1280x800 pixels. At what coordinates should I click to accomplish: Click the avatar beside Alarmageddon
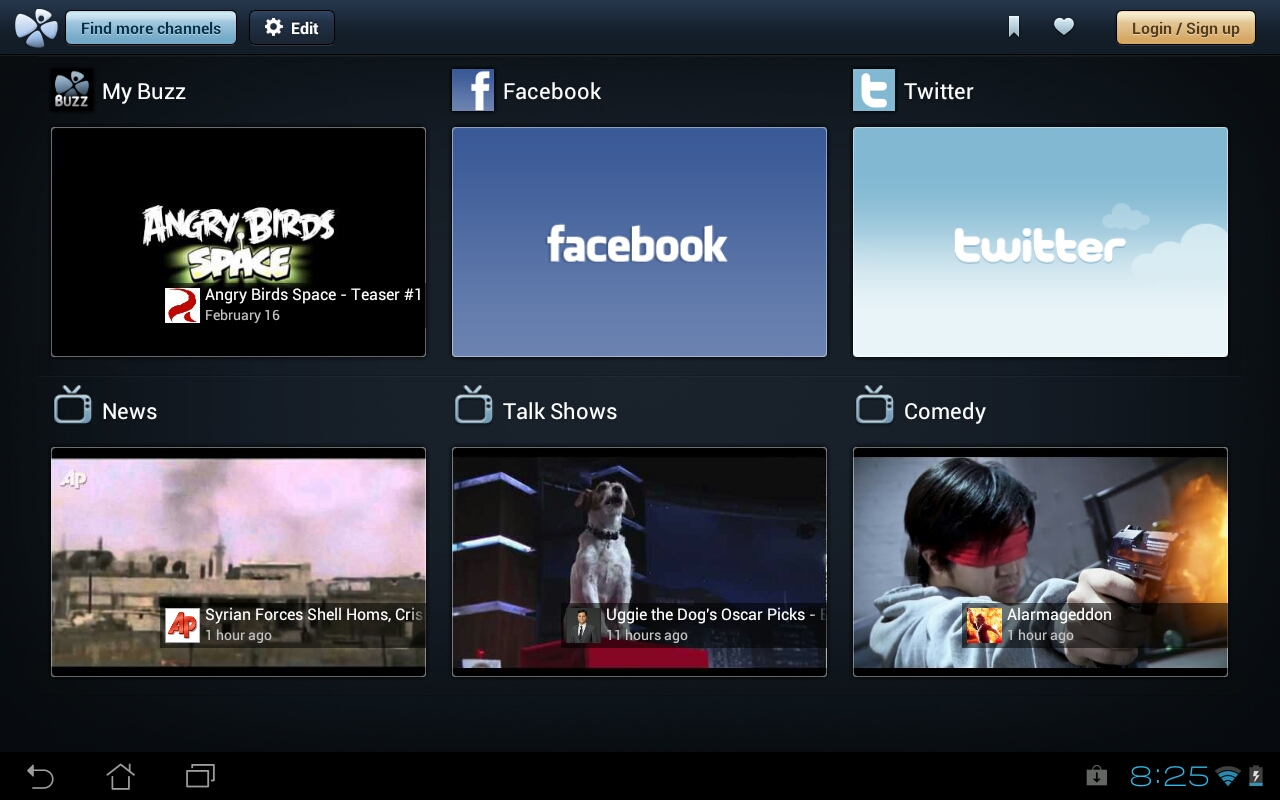click(x=984, y=625)
